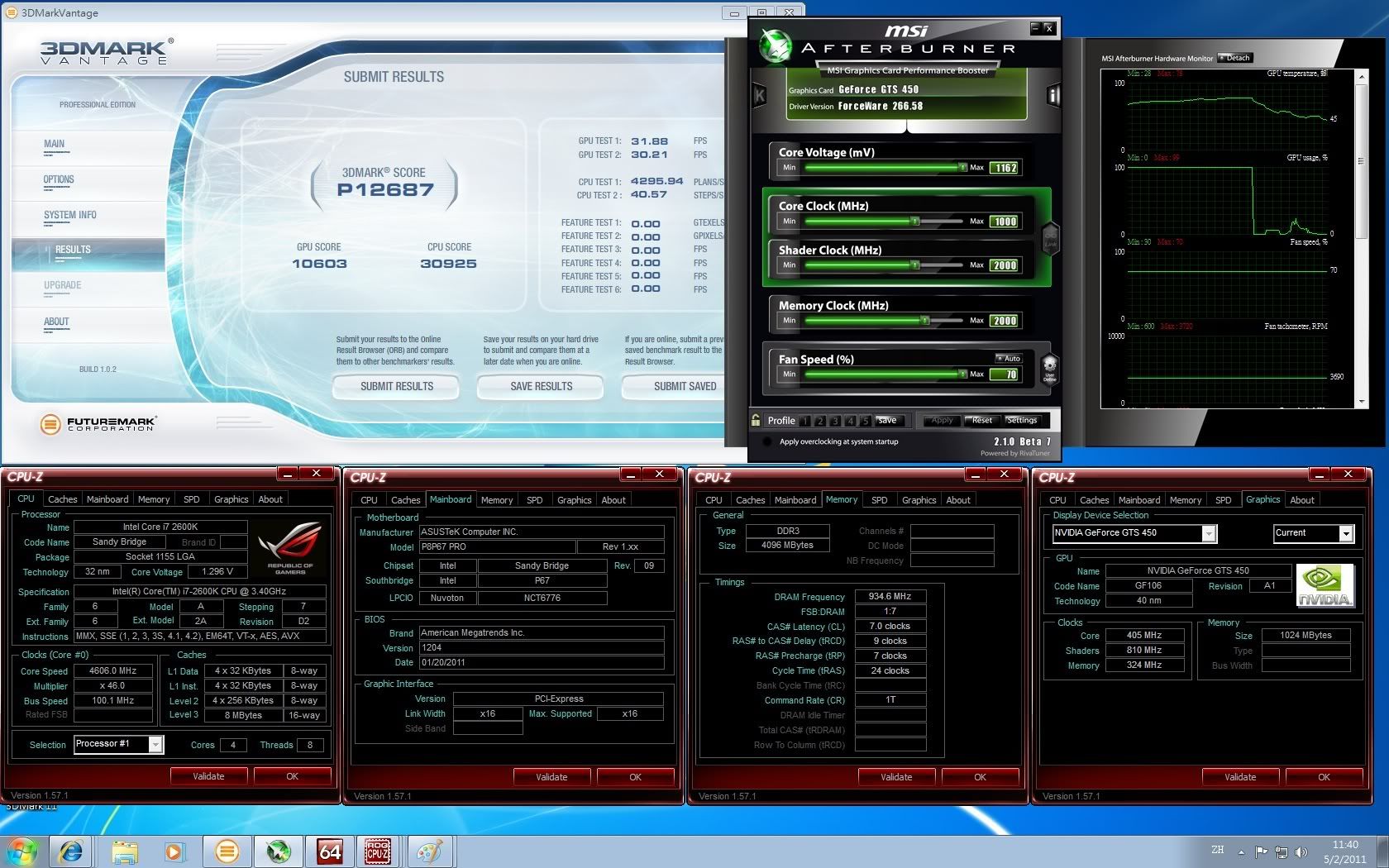Click the ZH language indicator
This screenshot has height=868, width=1389.
click(1218, 850)
